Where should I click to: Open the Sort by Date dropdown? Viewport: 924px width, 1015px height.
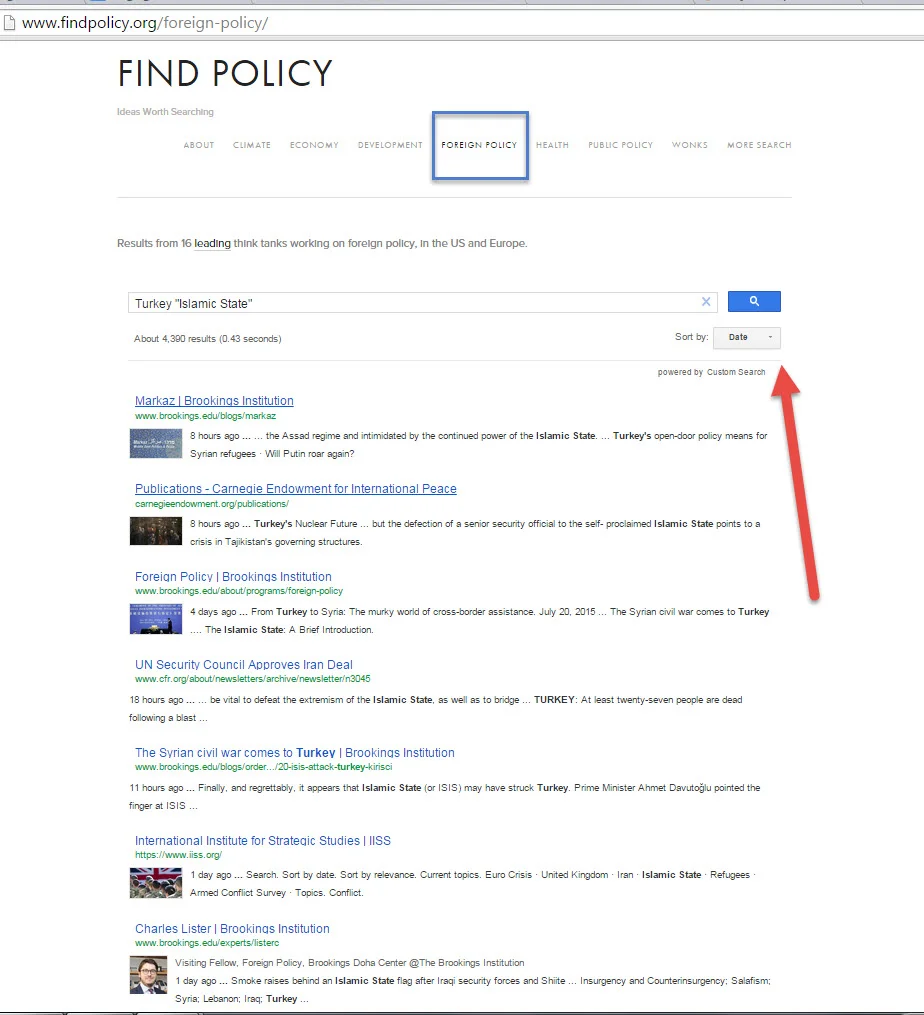tap(747, 337)
